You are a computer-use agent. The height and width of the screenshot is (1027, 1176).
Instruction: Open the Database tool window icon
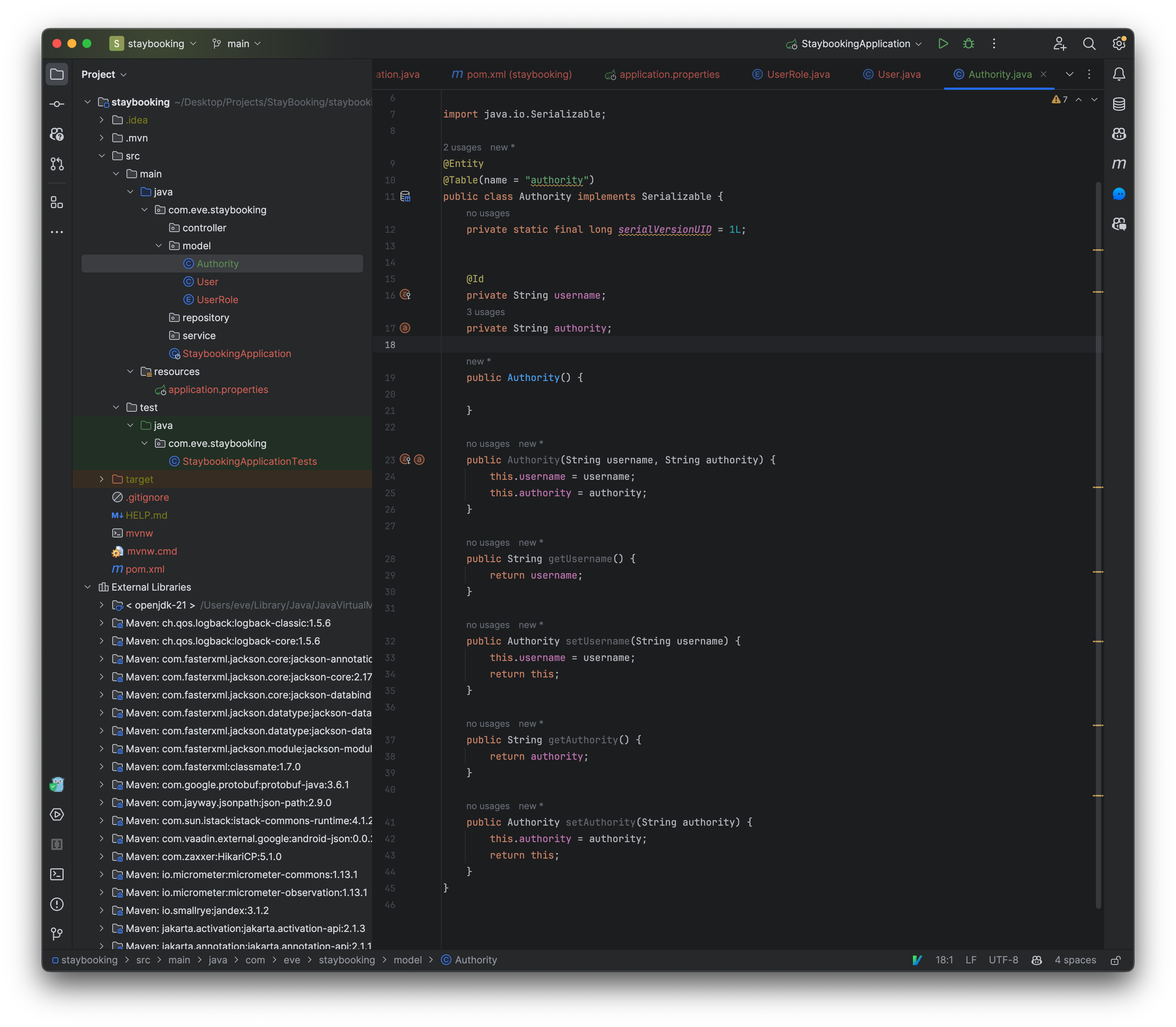coord(1119,104)
